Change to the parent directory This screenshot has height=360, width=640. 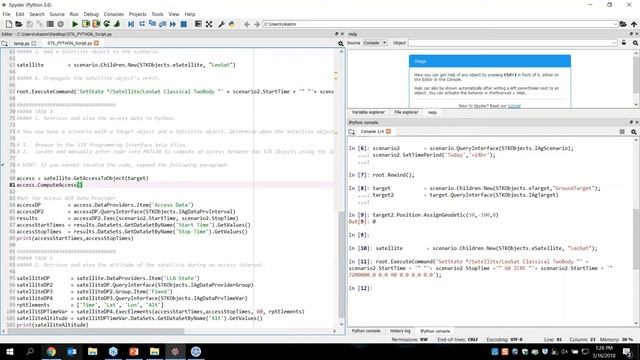click(x=633, y=24)
